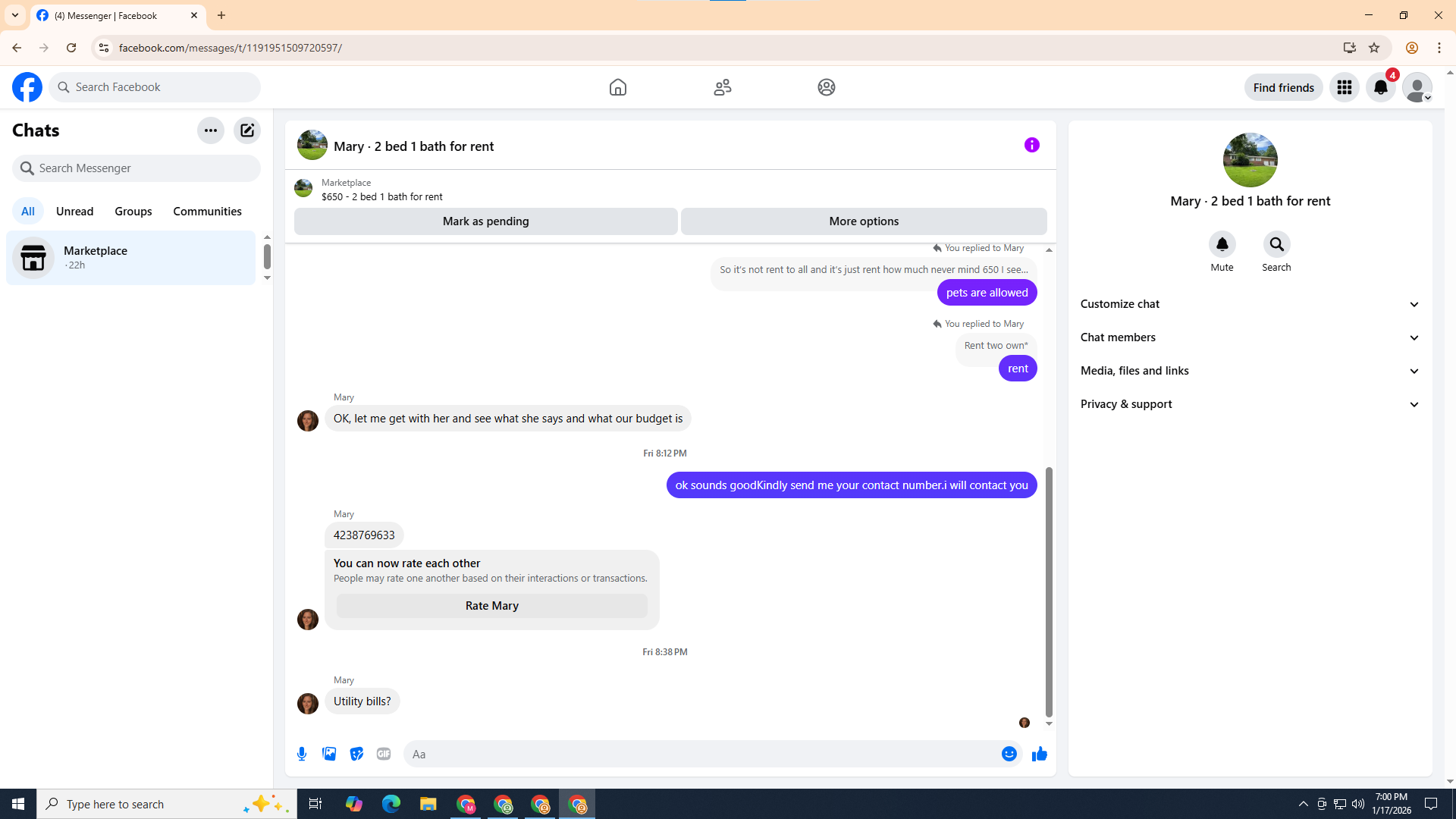This screenshot has height=819, width=1456.
Task: Send a thumbs-up like
Action: [x=1039, y=754]
